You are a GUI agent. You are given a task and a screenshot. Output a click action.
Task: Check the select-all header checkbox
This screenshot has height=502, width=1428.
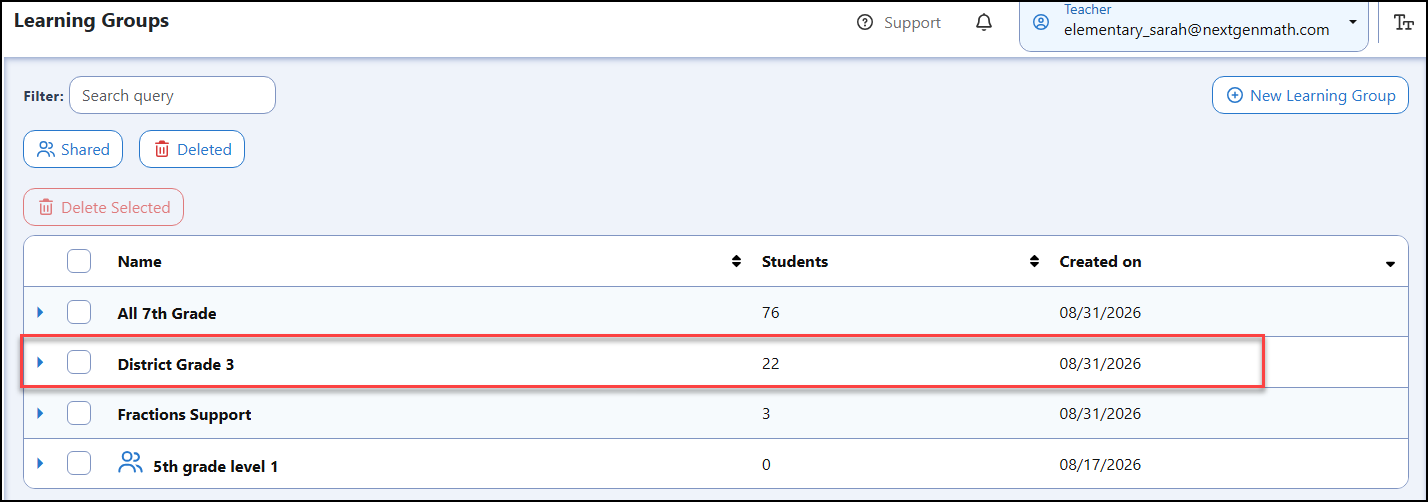click(79, 261)
